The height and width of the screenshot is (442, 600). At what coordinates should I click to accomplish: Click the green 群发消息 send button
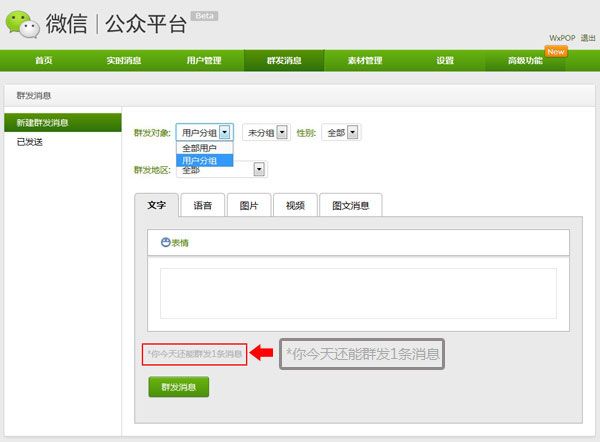(179, 387)
